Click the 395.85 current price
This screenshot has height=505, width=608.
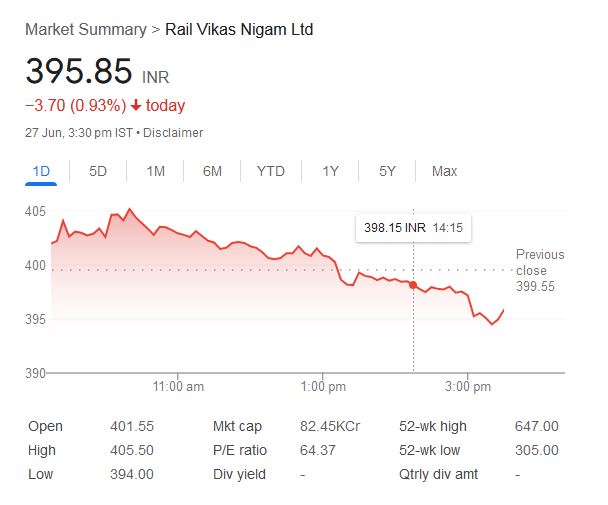click(x=78, y=72)
